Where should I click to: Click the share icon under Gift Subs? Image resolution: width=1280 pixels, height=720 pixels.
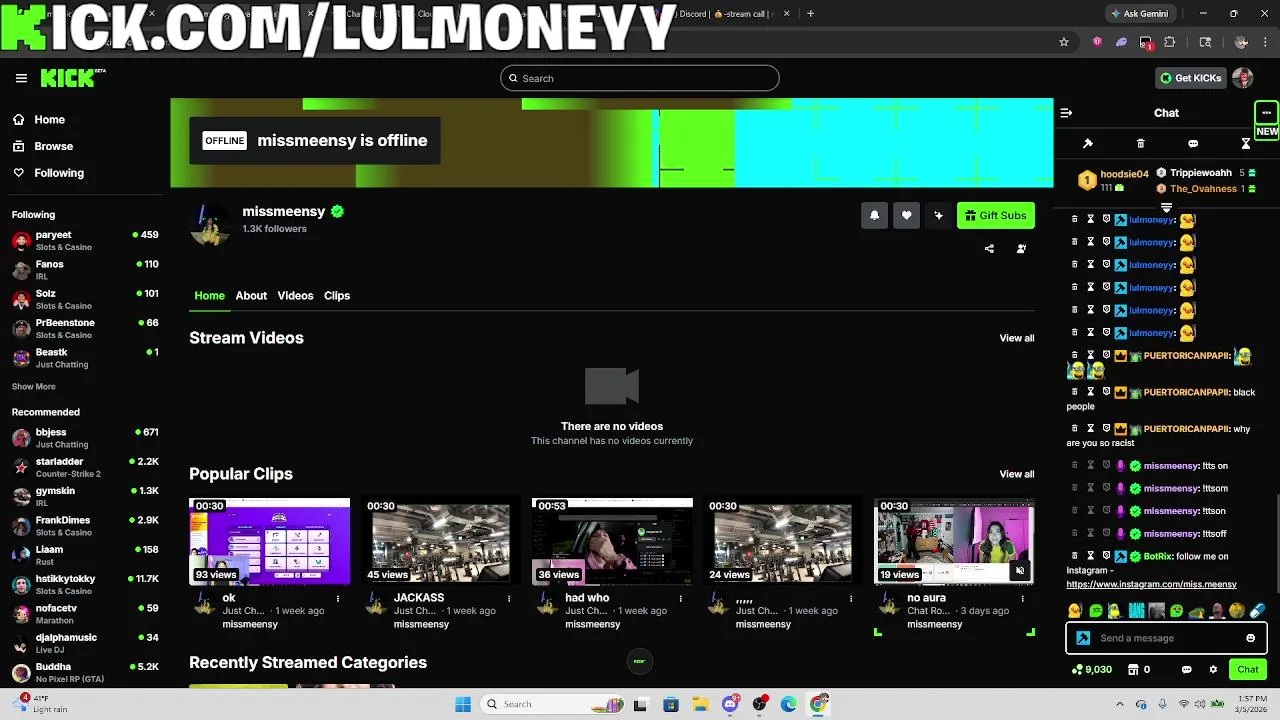pos(989,249)
